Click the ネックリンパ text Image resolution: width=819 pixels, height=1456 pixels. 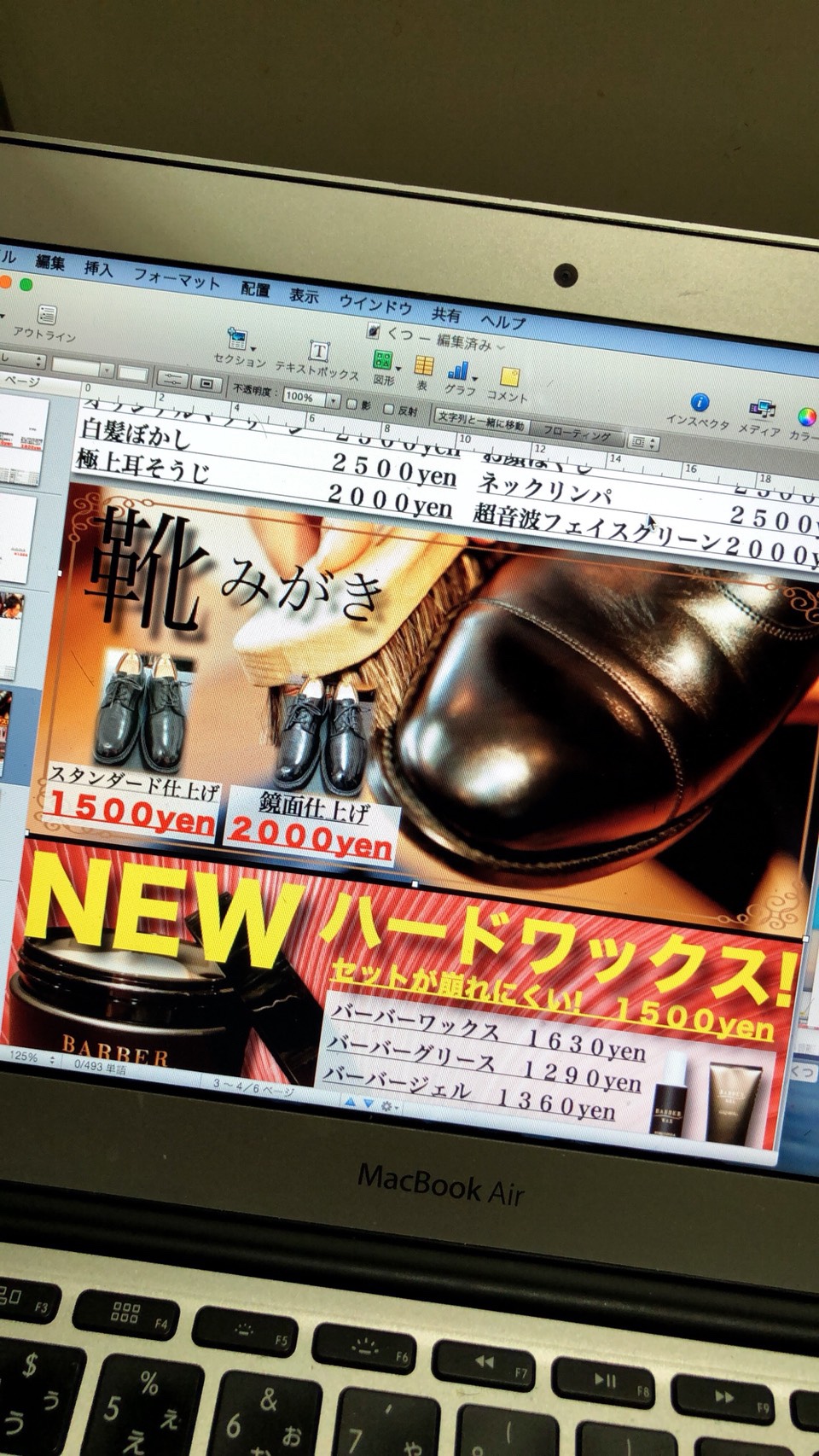pos(544,489)
